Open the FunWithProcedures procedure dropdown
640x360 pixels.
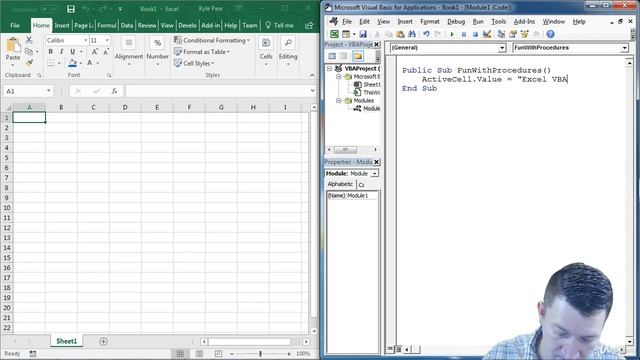click(624, 48)
